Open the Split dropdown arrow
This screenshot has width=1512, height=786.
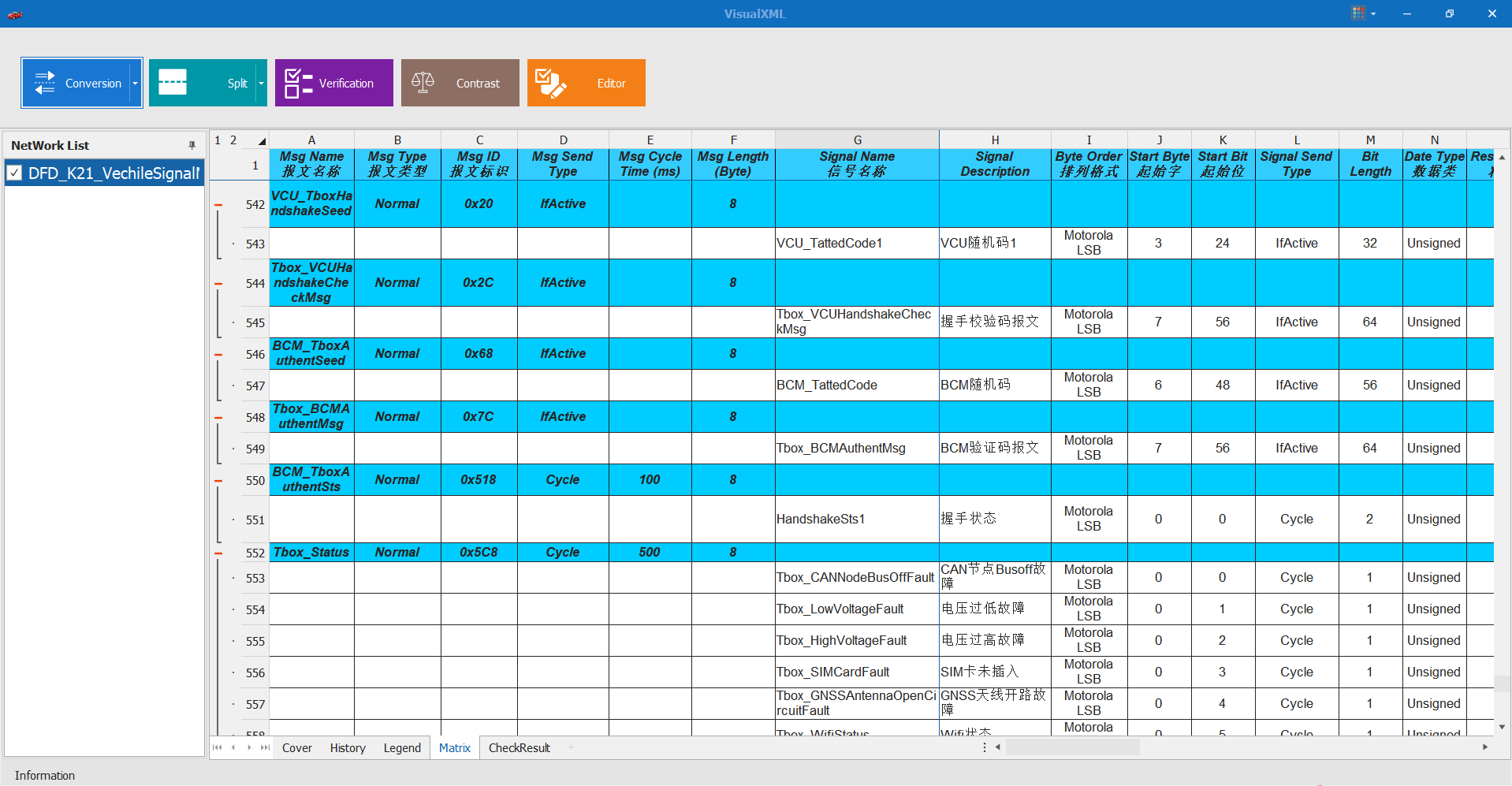(x=261, y=83)
